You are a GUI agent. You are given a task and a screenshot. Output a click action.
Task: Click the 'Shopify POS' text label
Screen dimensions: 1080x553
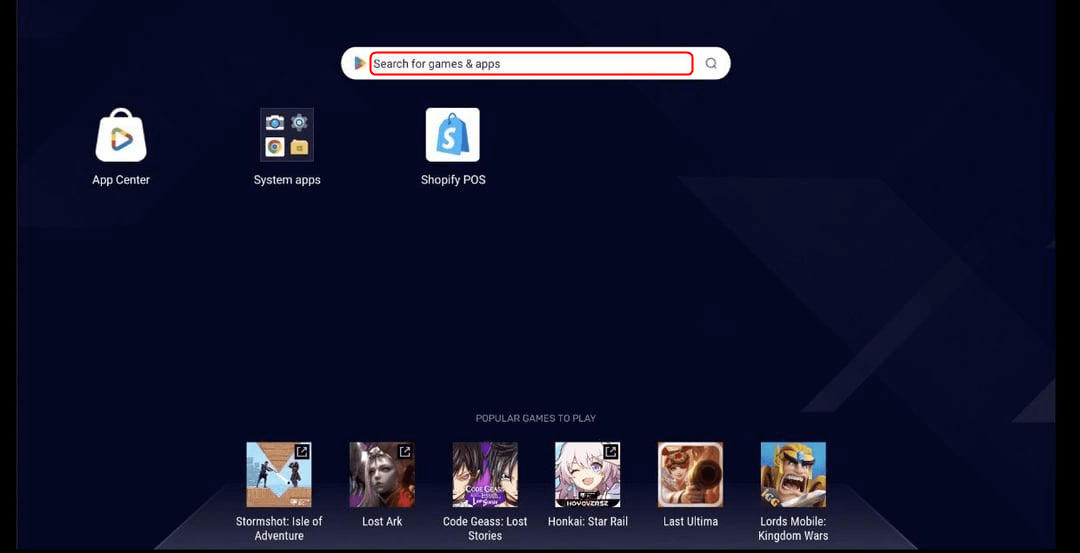453,180
